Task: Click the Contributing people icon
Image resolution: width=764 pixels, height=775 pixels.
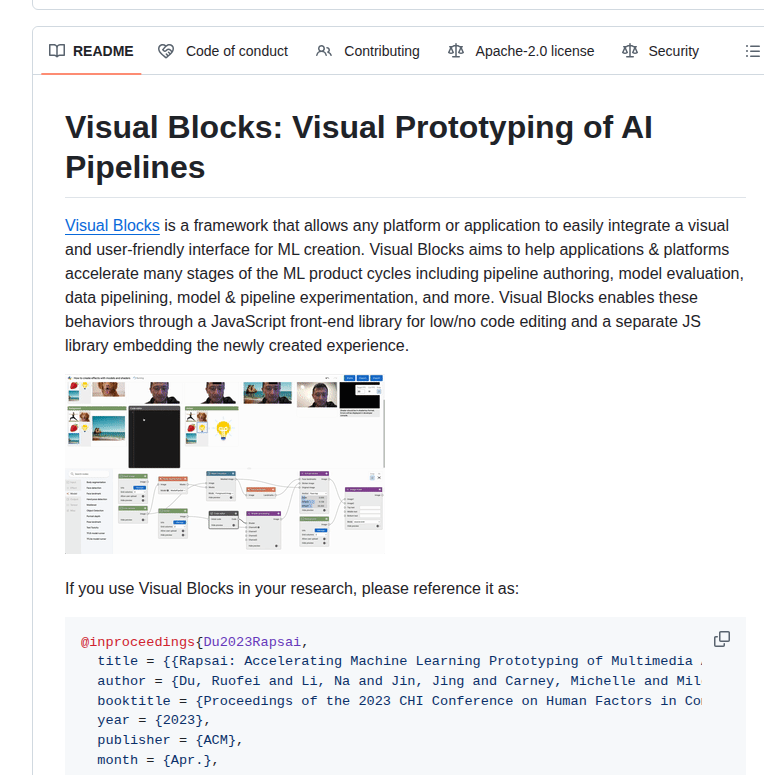Action: 324,51
